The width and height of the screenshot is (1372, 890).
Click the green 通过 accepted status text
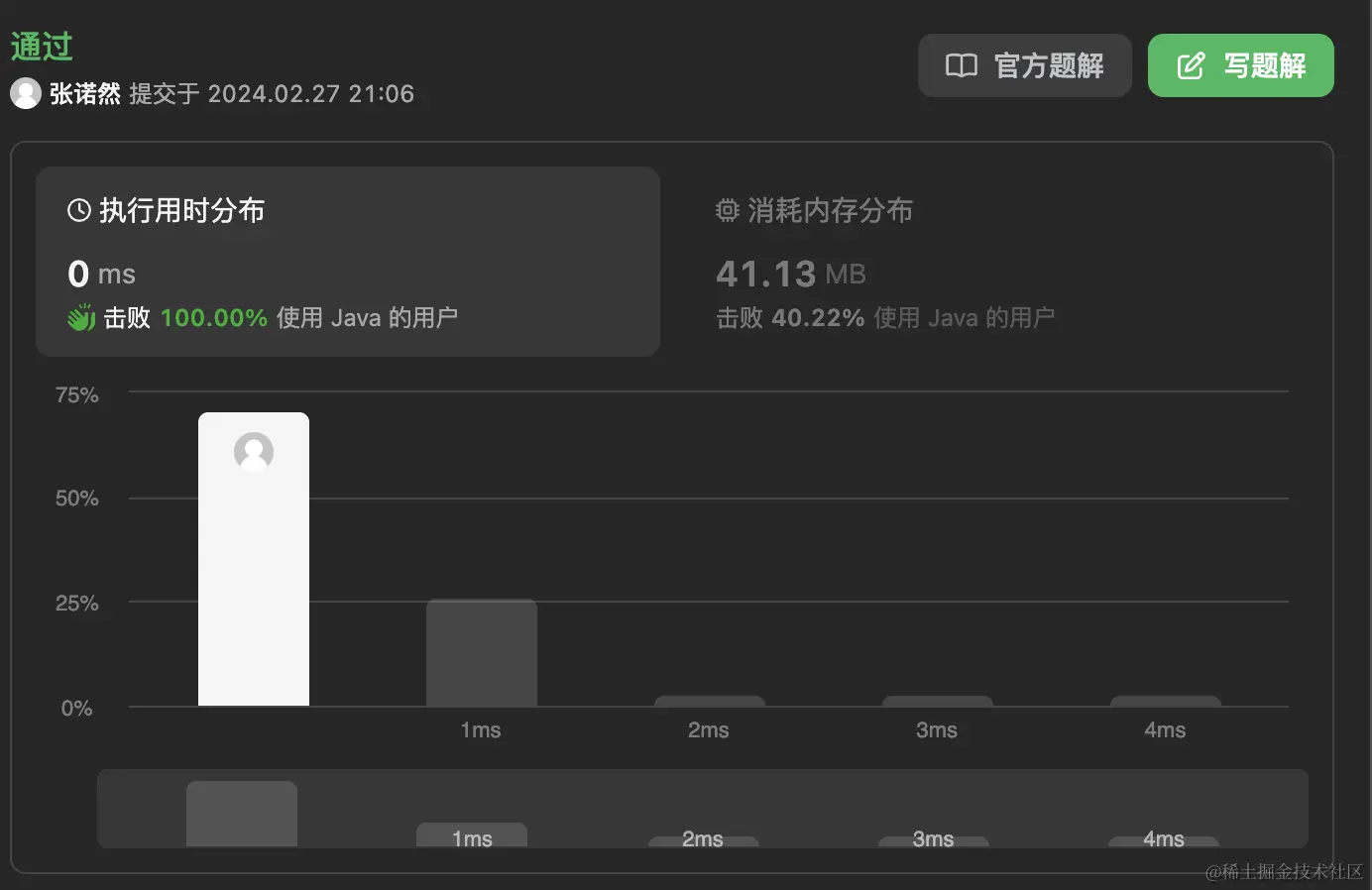[42, 47]
